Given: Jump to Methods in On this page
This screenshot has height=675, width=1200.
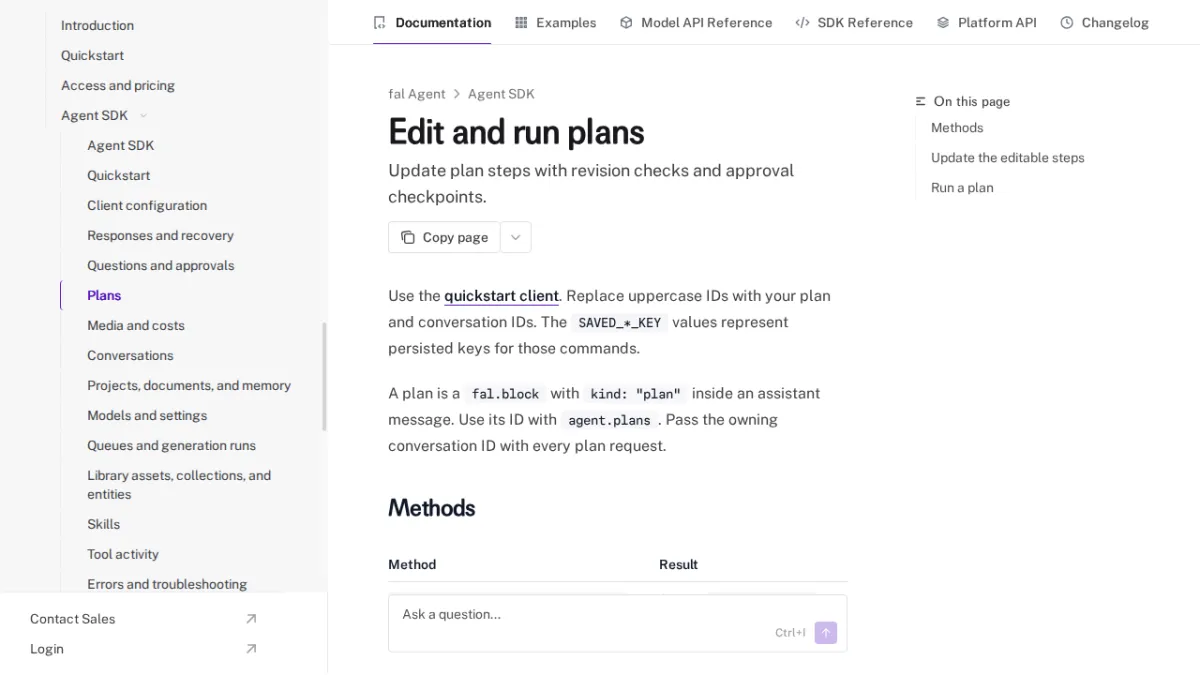Looking at the screenshot, I should point(957,128).
